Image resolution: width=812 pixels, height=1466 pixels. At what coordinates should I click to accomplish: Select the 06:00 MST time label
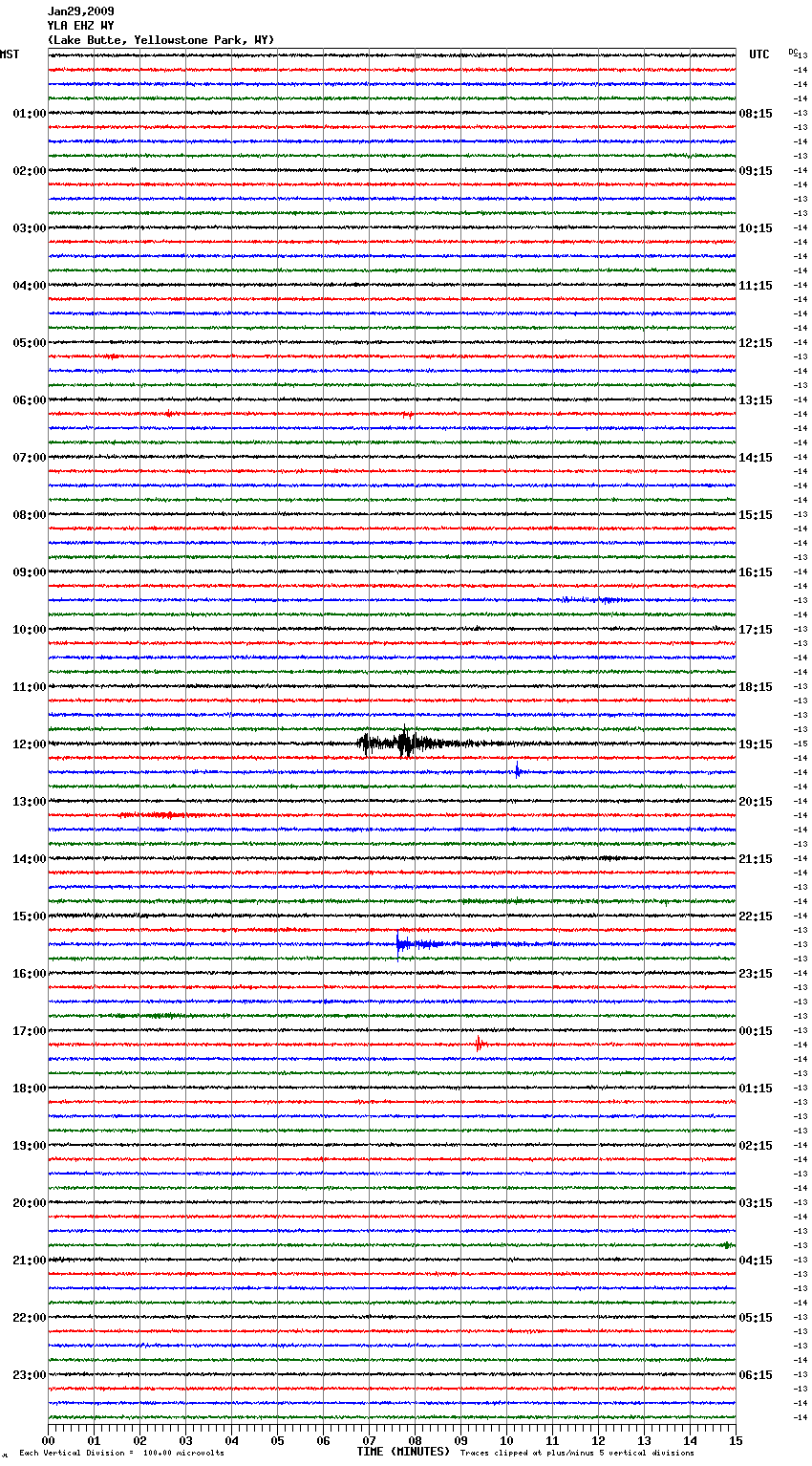click(29, 400)
